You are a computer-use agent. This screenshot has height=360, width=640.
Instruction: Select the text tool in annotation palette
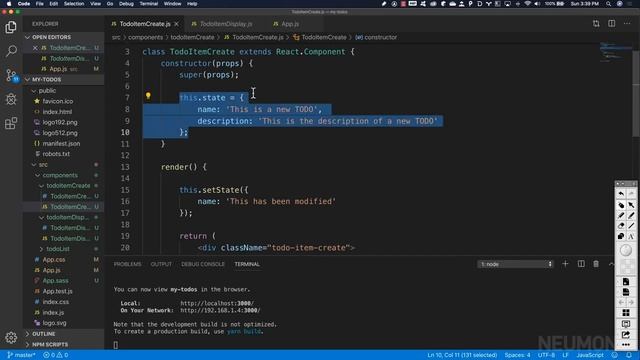point(631,236)
